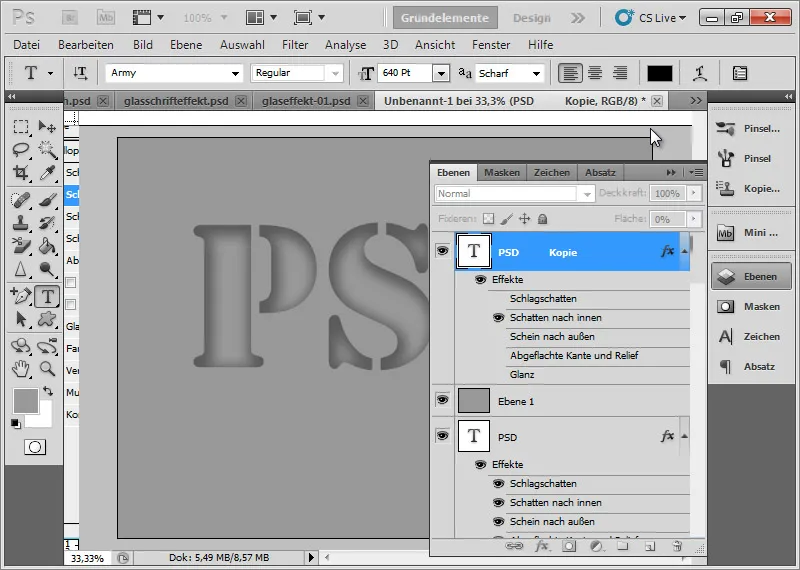Viewport: 800px width, 570px height.
Task: Select the Zoom tool
Action: [47, 369]
